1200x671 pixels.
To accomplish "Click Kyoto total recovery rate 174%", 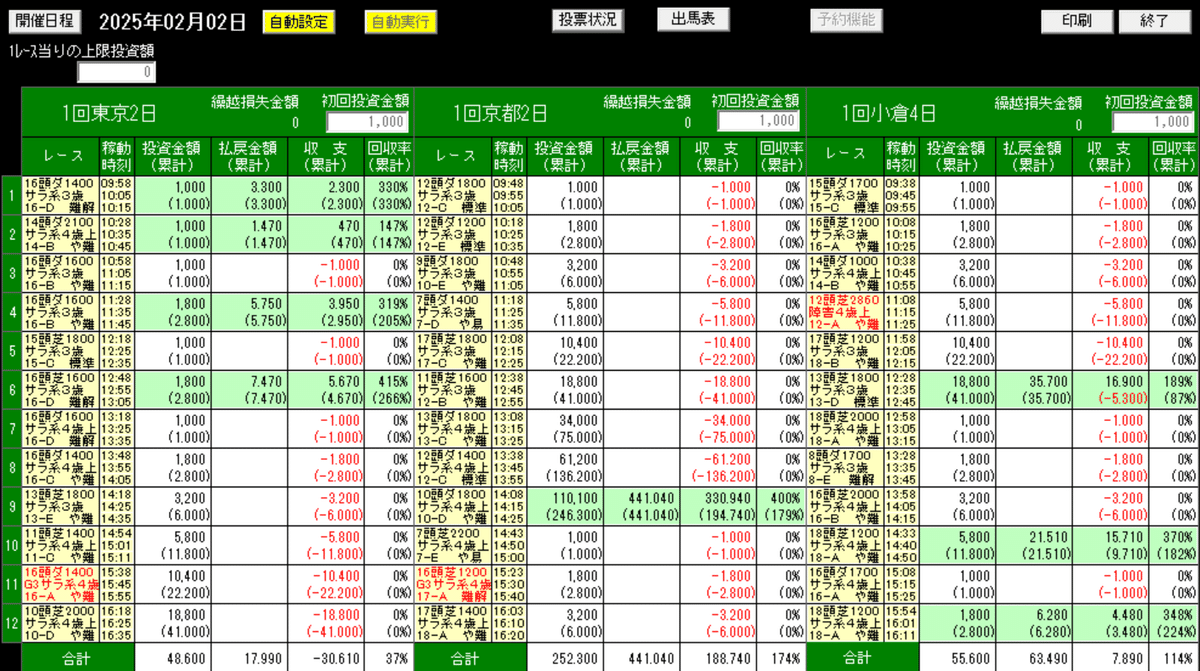I will coord(781,658).
